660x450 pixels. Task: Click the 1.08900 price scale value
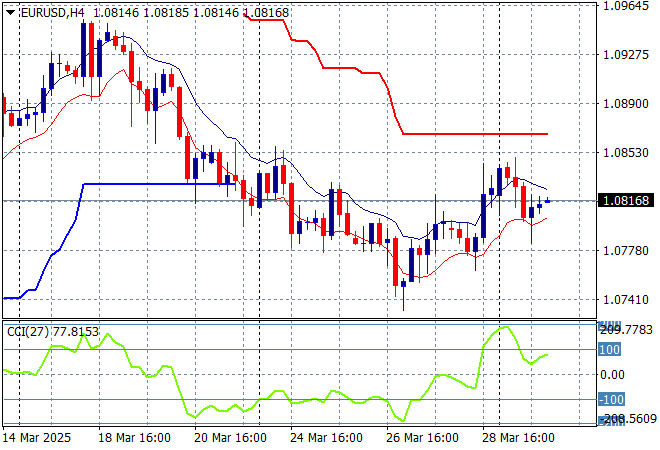[626, 104]
